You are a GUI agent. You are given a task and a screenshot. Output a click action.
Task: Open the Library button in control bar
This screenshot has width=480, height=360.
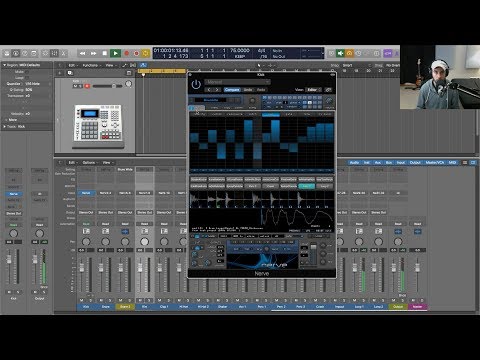tap(7, 53)
